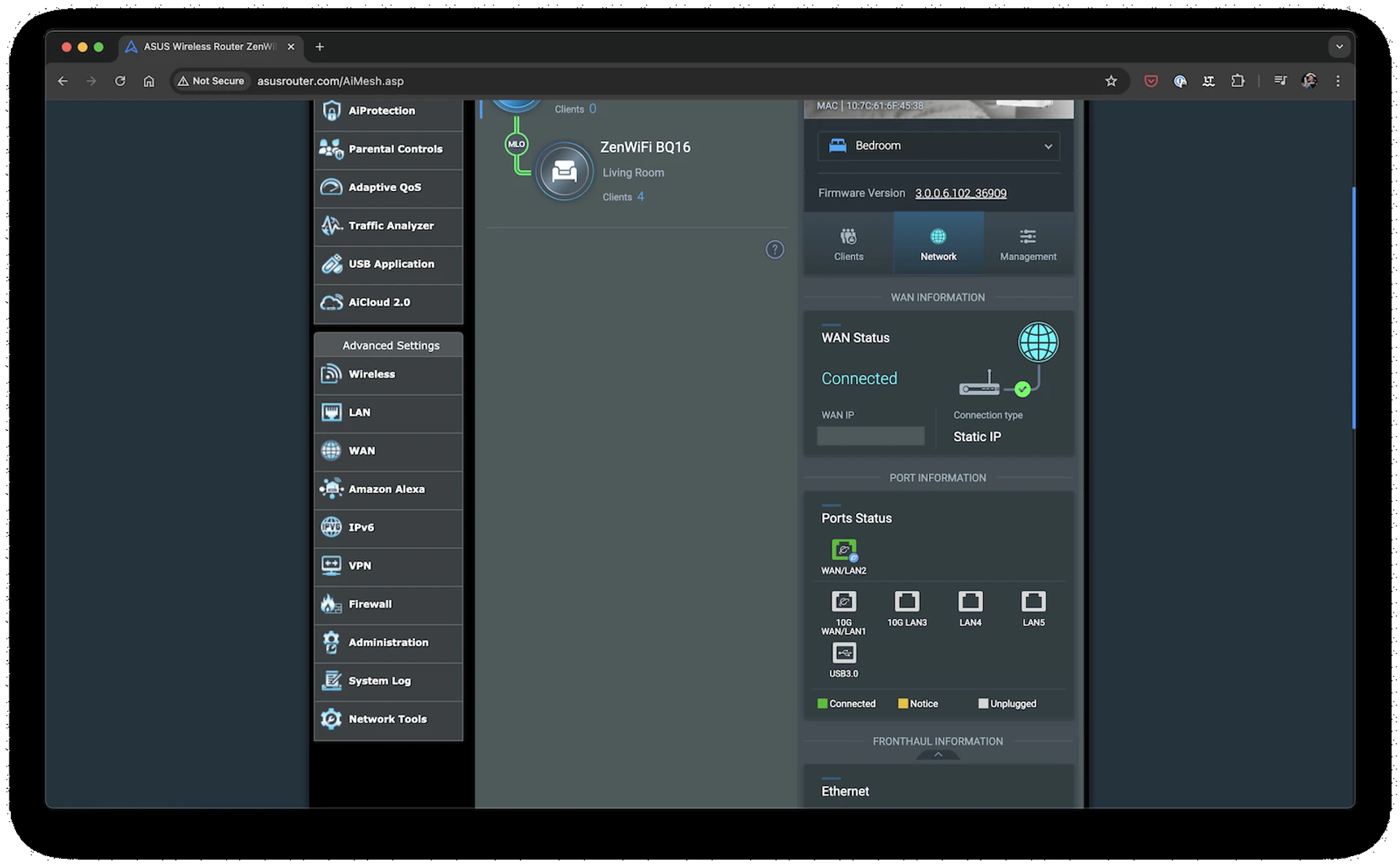Click the LAN4 port icon
1400x867 pixels.
[x=970, y=602]
